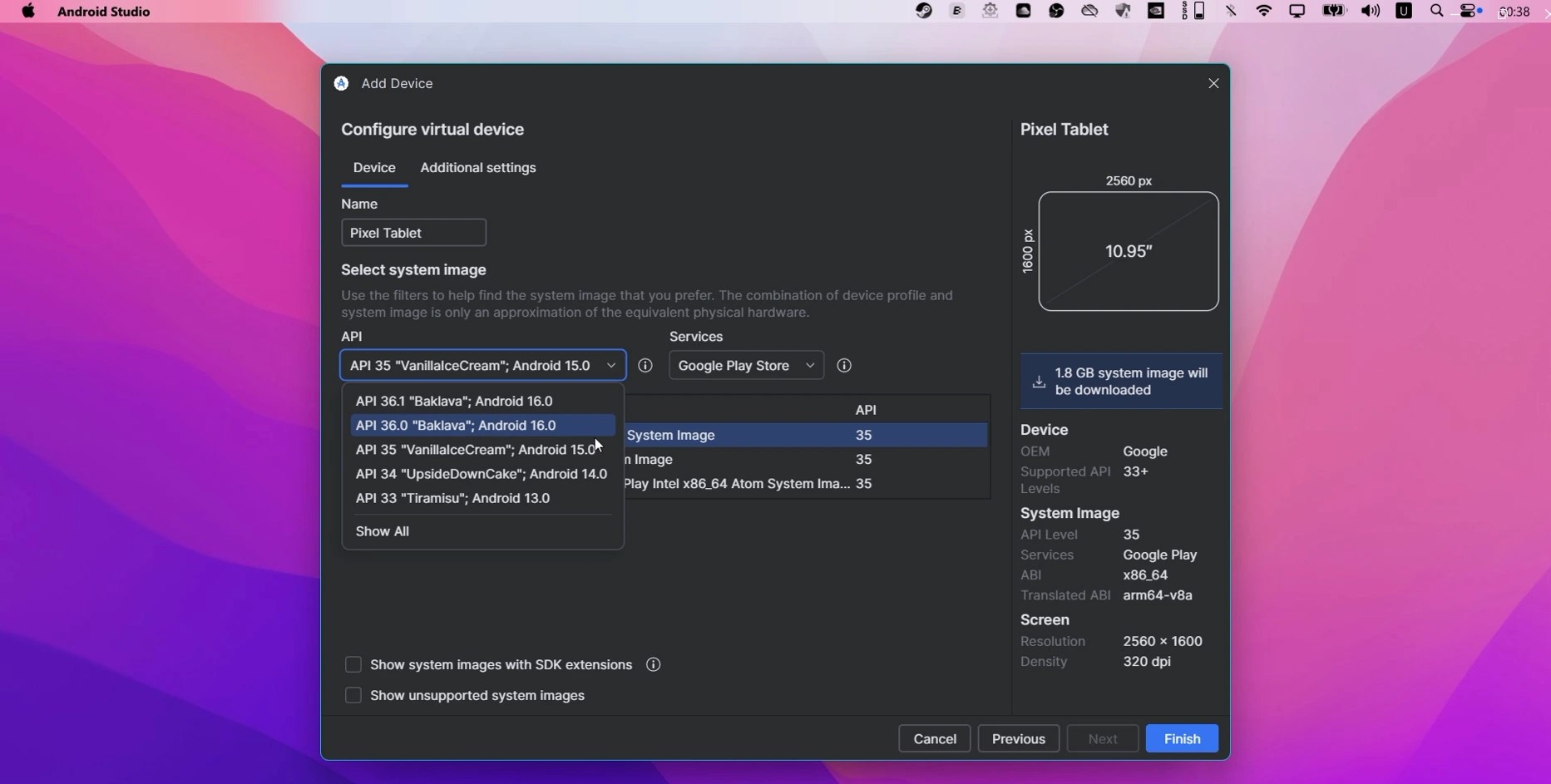Click the 320 dpi density value
The image size is (1551, 784).
(1147, 662)
